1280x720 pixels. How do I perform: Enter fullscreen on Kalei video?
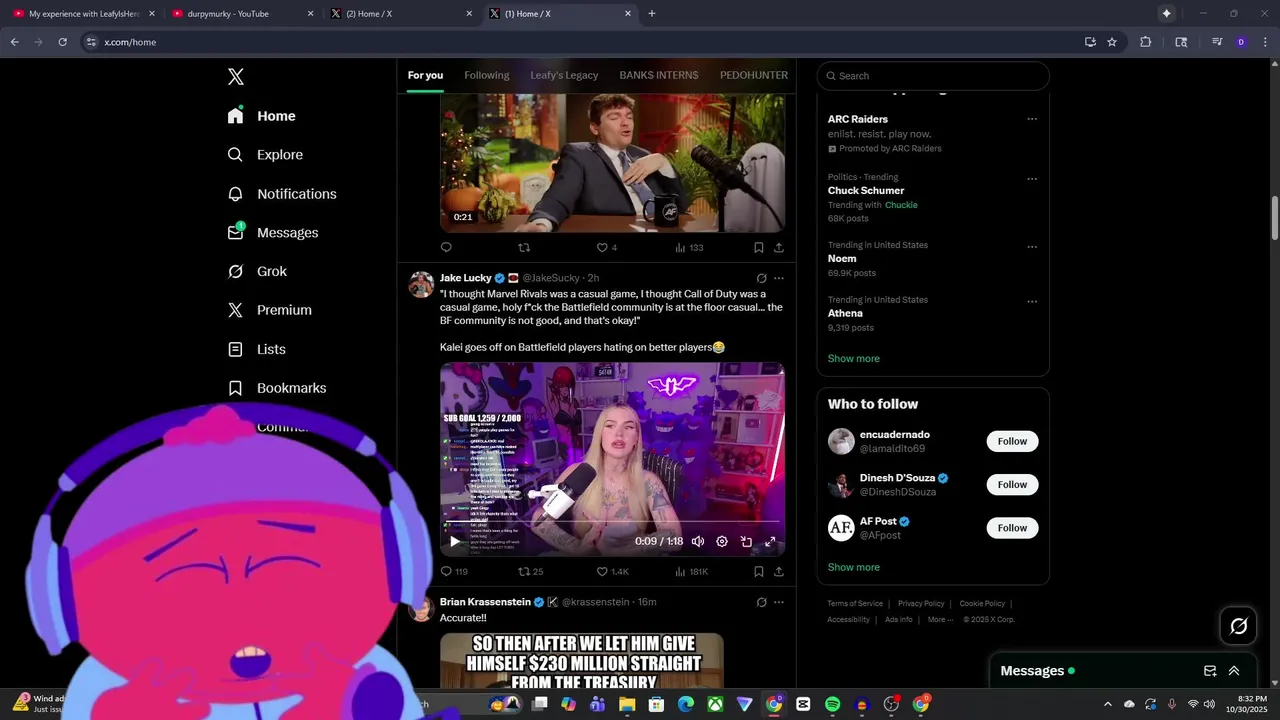770,542
